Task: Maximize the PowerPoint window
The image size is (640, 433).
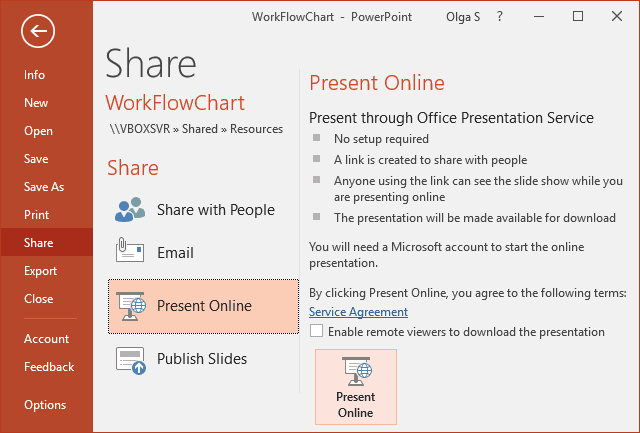Action: (578, 17)
